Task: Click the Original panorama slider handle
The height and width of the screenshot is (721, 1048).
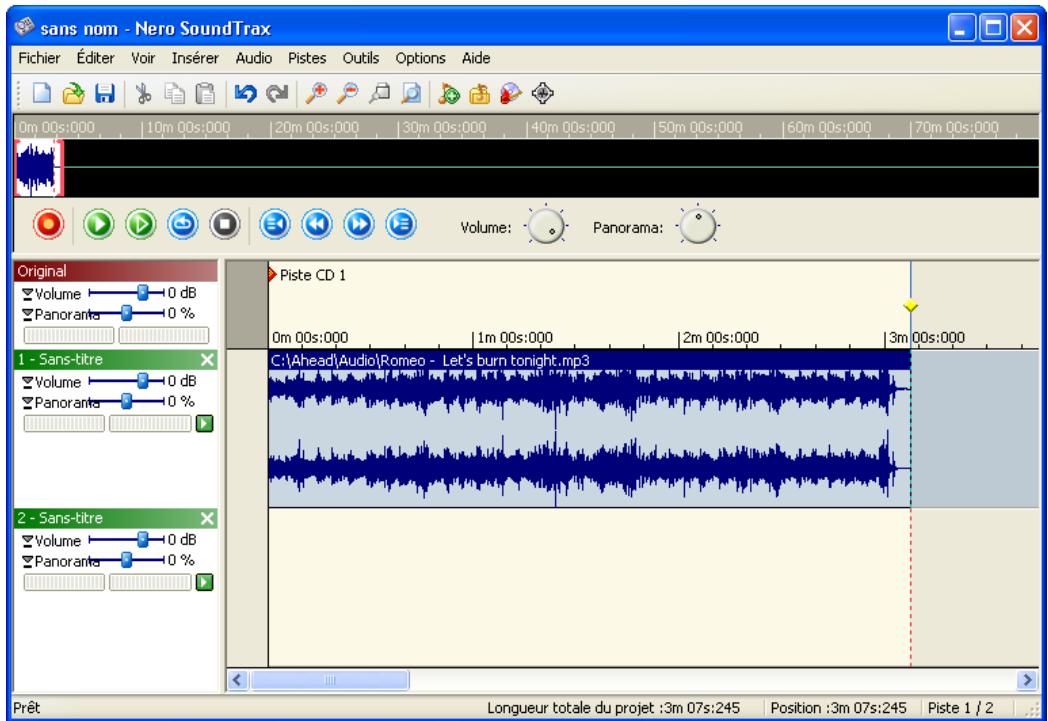Action: pyautogui.click(x=126, y=313)
